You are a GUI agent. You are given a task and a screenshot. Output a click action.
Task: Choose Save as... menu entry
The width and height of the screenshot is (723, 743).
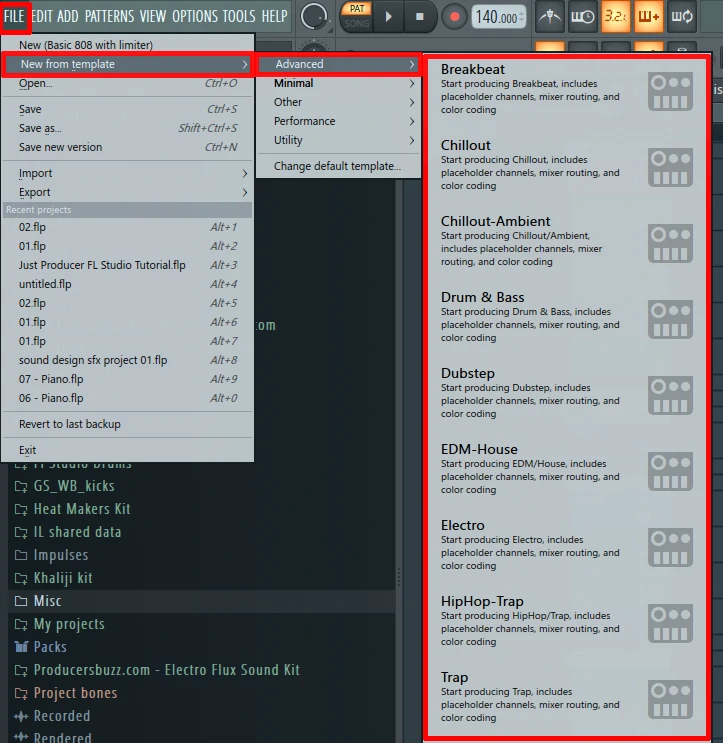[128, 128]
